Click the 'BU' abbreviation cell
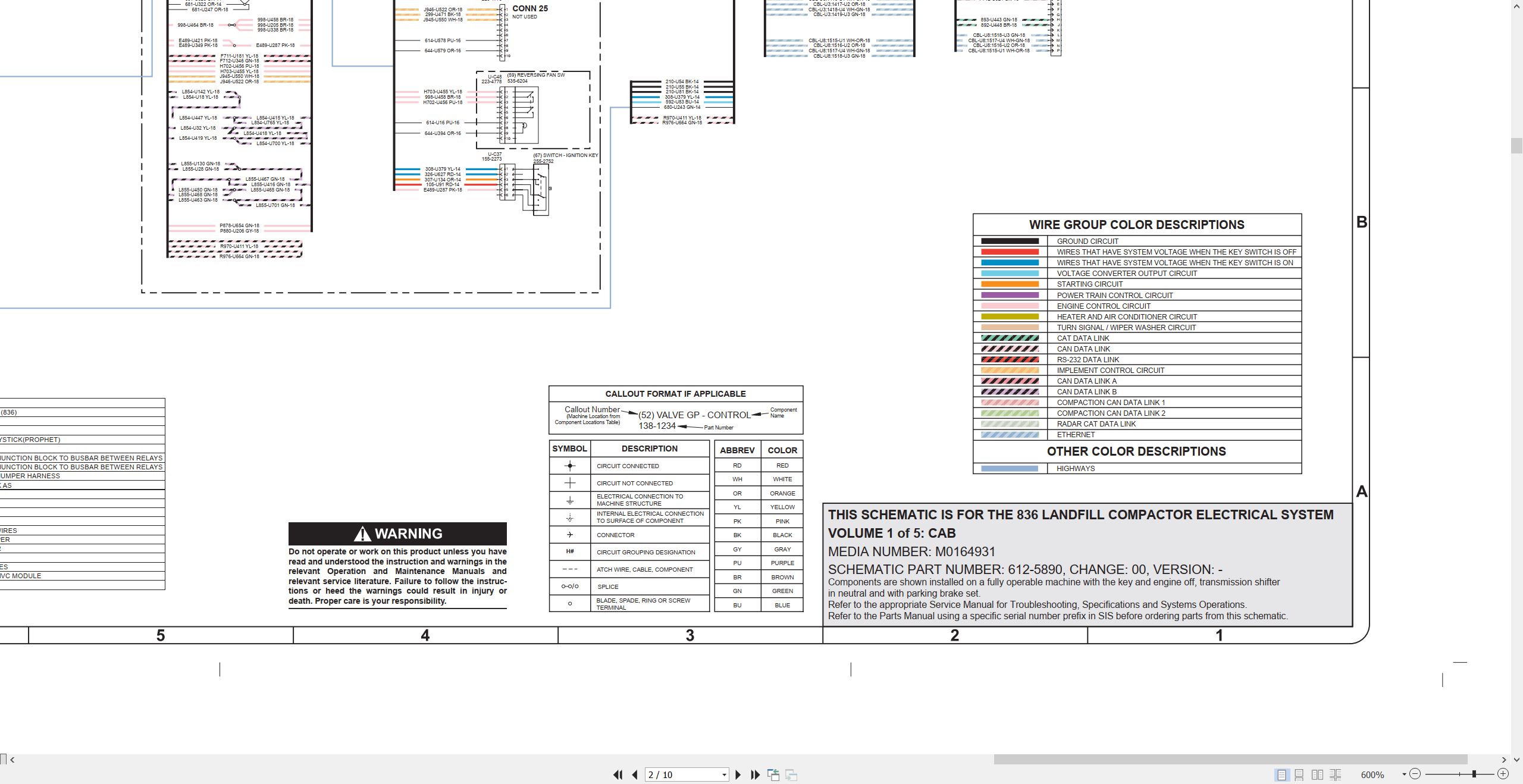Screen dimensions: 1523x784 point(737,605)
